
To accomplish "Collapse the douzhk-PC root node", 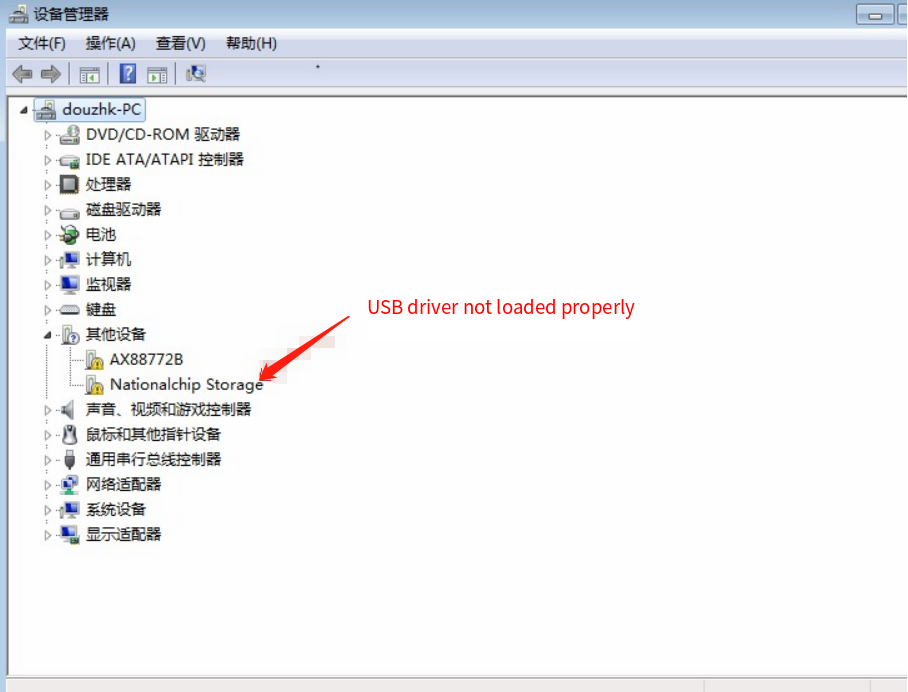I will point(24,110).
